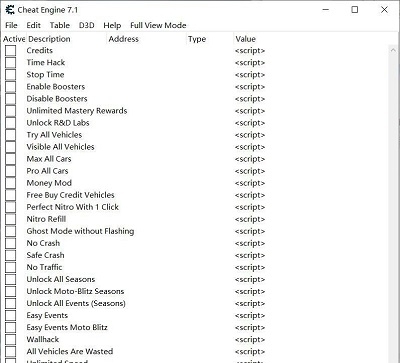Sort by the Type column header
The width and height of the screenshot is (400, 363).
tap(197, 39)
